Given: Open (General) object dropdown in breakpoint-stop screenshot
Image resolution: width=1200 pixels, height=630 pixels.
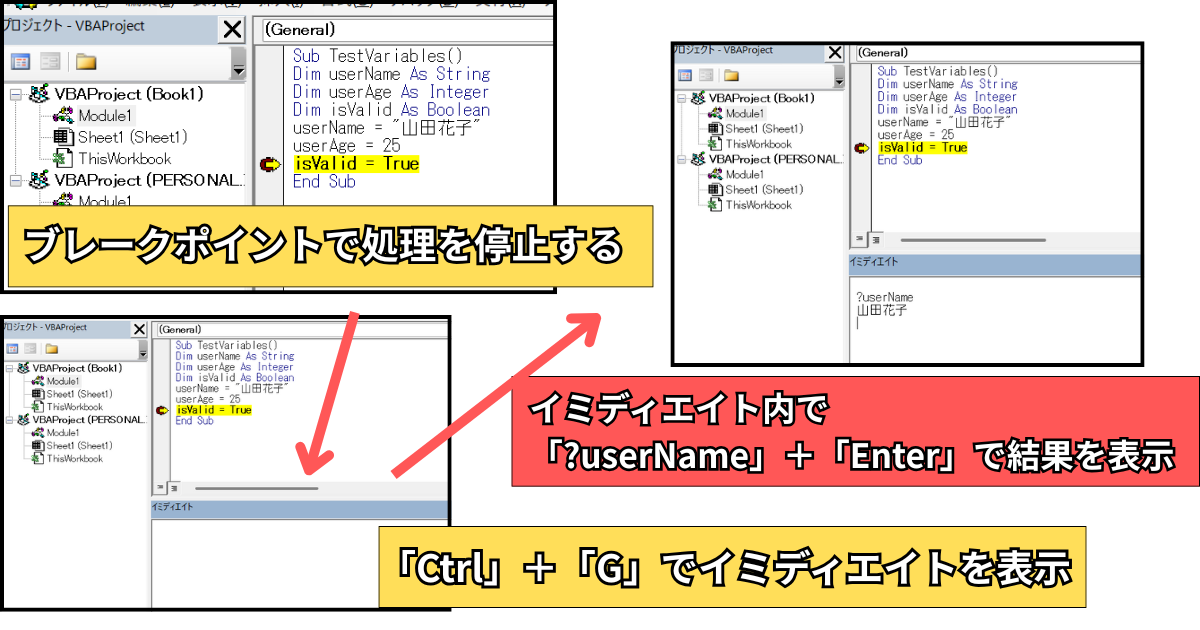Looking at the screenshot, I should (x=406, y=30).
